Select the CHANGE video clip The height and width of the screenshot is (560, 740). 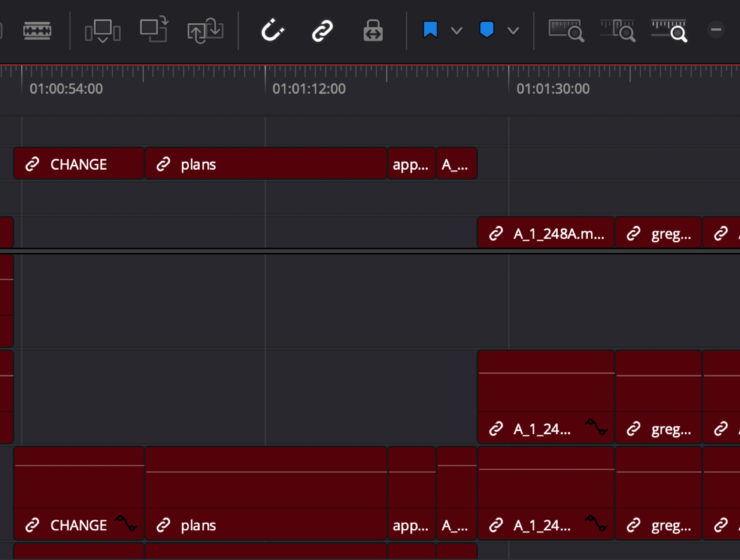pos(79,164)
